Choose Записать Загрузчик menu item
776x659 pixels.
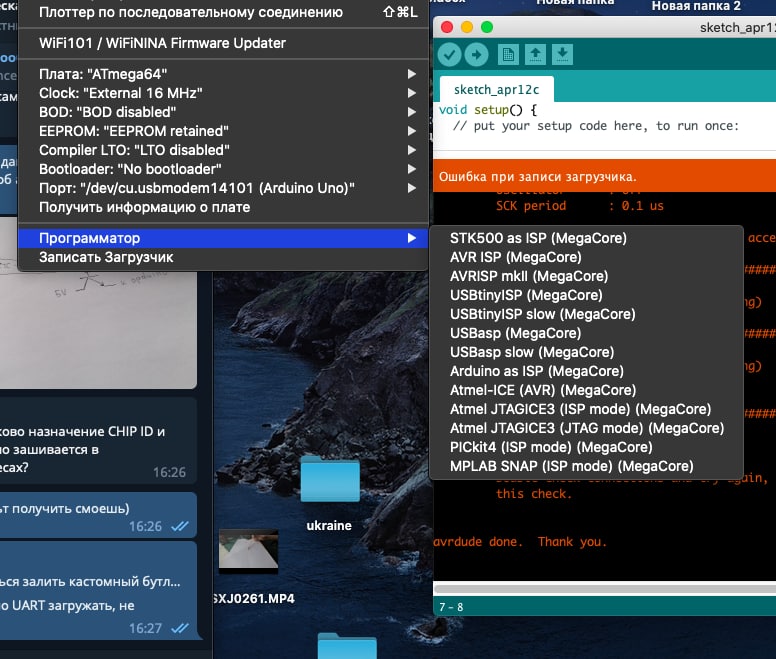(223, 257)
